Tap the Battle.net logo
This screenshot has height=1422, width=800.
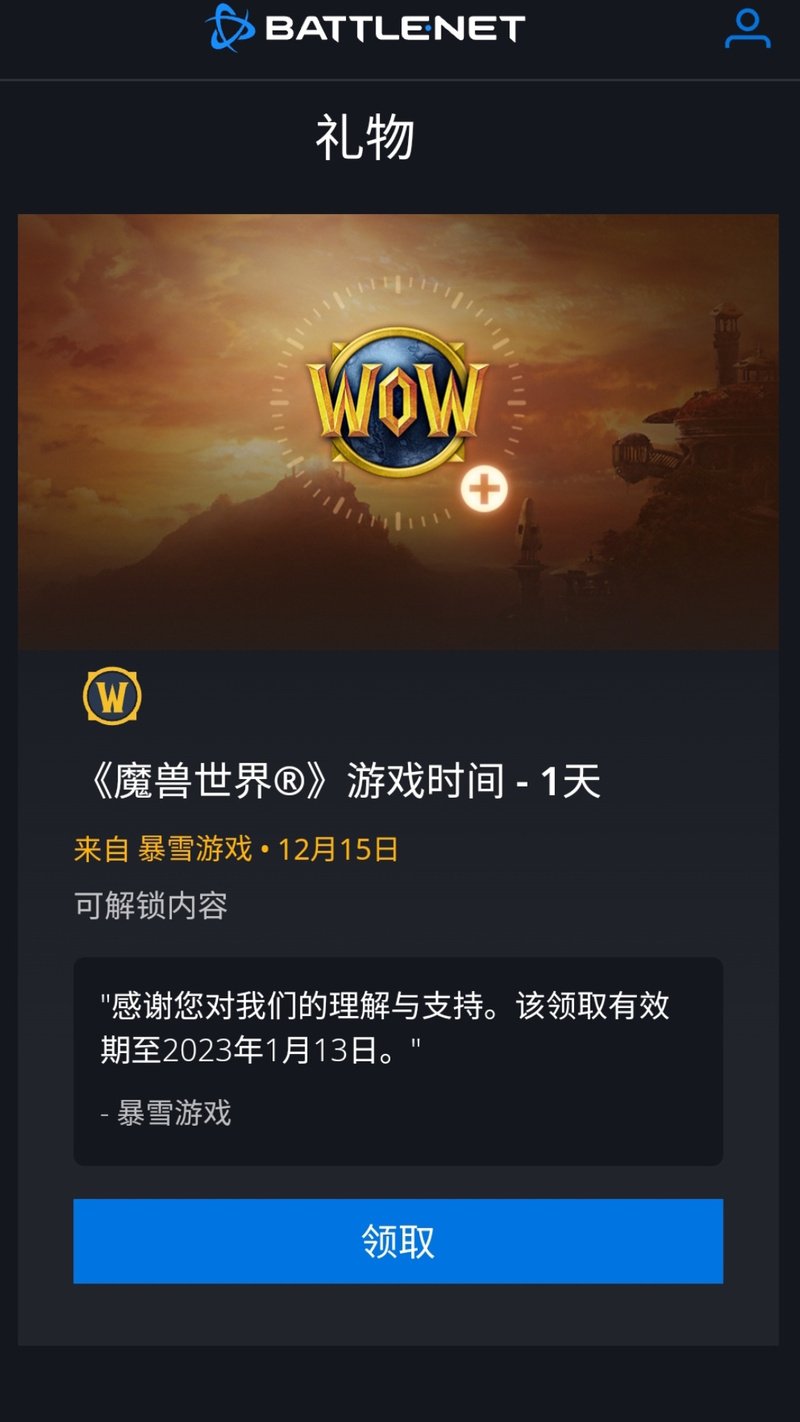pyautogui.click(x=365, y=27)
